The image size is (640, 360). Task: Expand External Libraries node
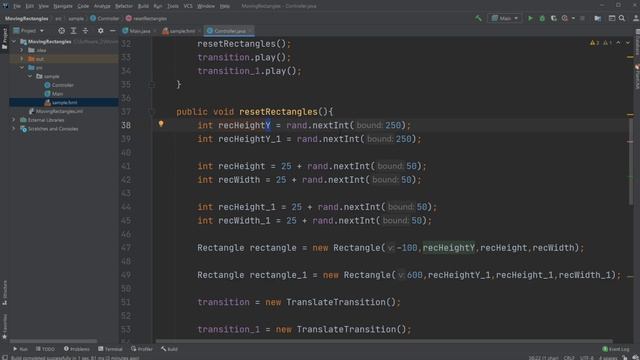[x=14, y=120]
